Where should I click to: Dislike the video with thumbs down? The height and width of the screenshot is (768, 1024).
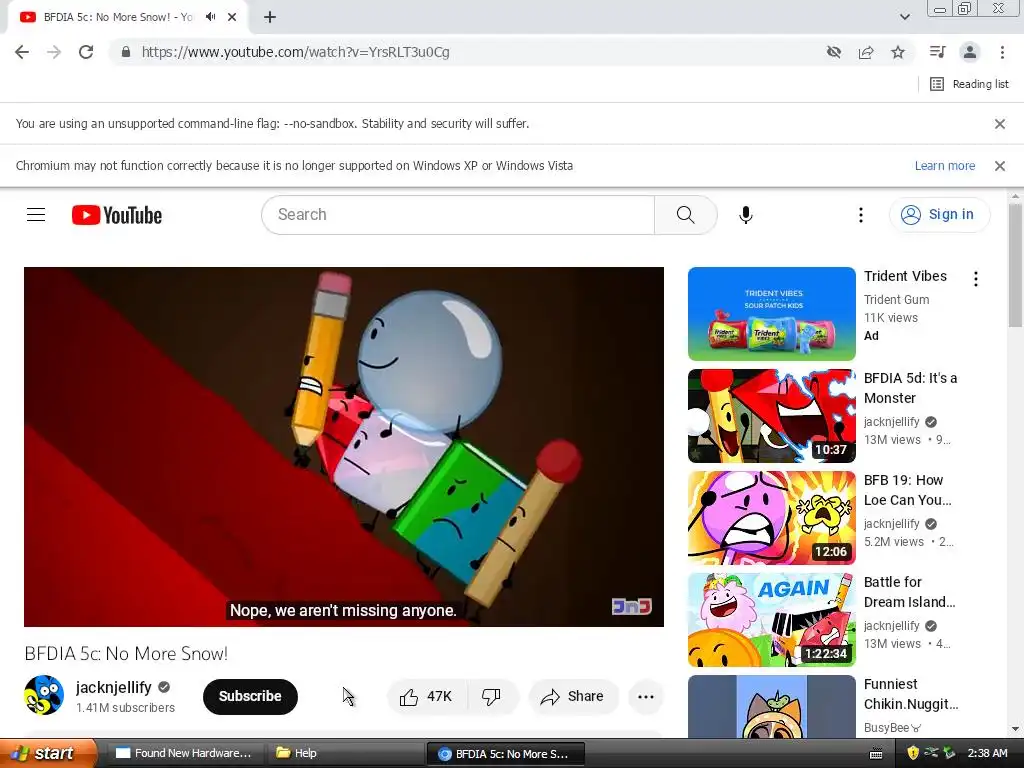click(x=492, y=697)
